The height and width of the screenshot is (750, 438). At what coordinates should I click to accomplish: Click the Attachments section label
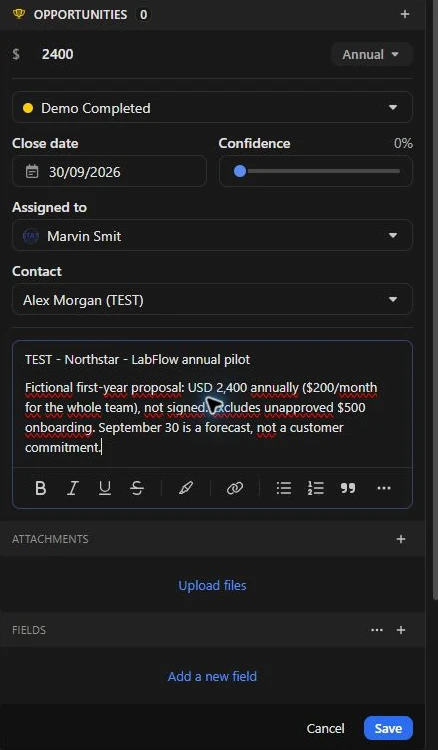[x=50, y=539]
